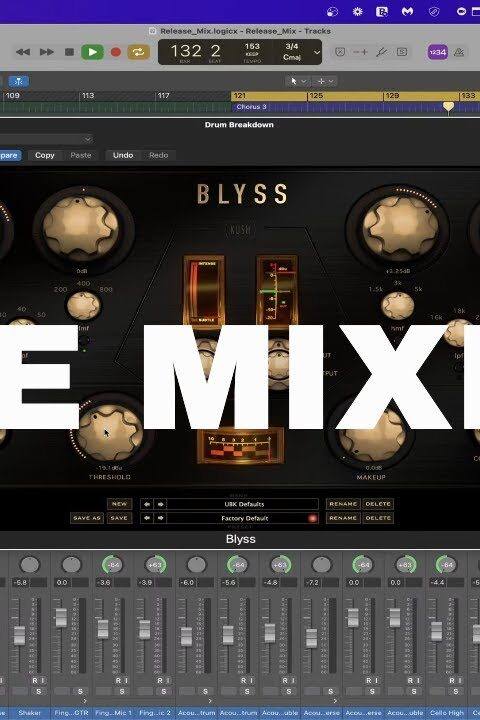This screenshot has width=480, height=720.
Task: Click the lpf knob on the right
Action: [459, 333]
